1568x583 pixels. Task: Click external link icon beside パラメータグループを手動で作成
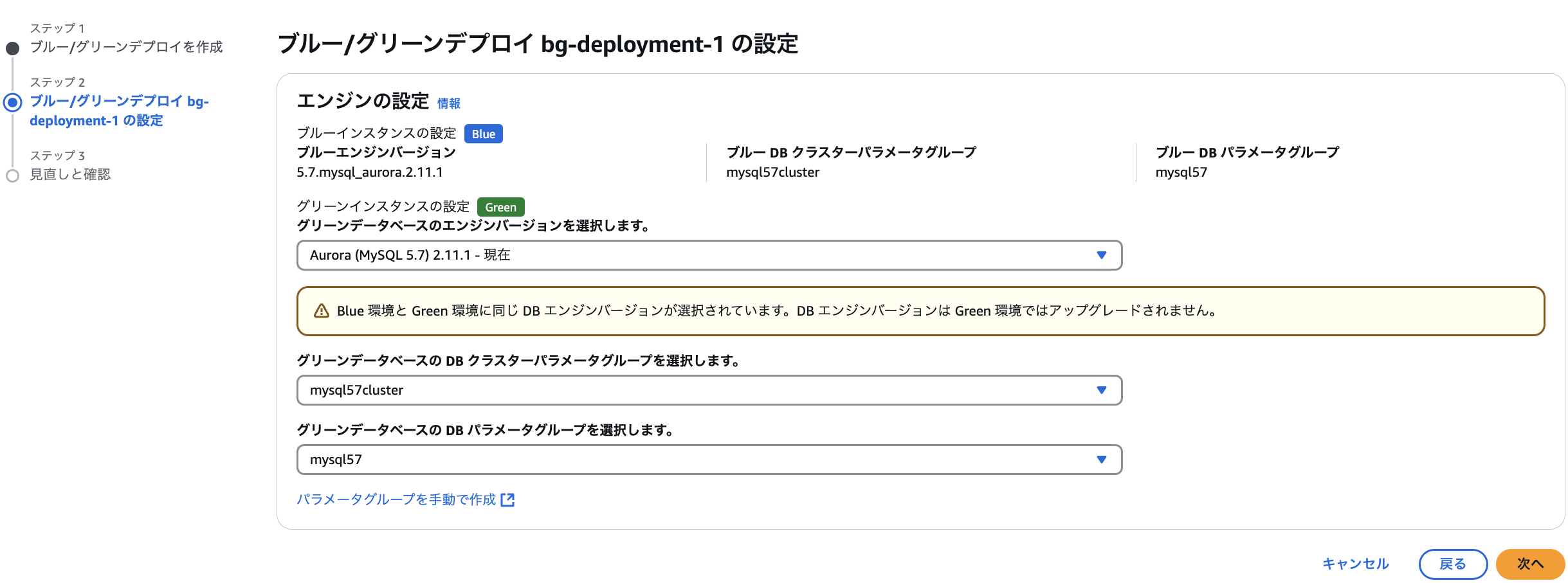507,500
